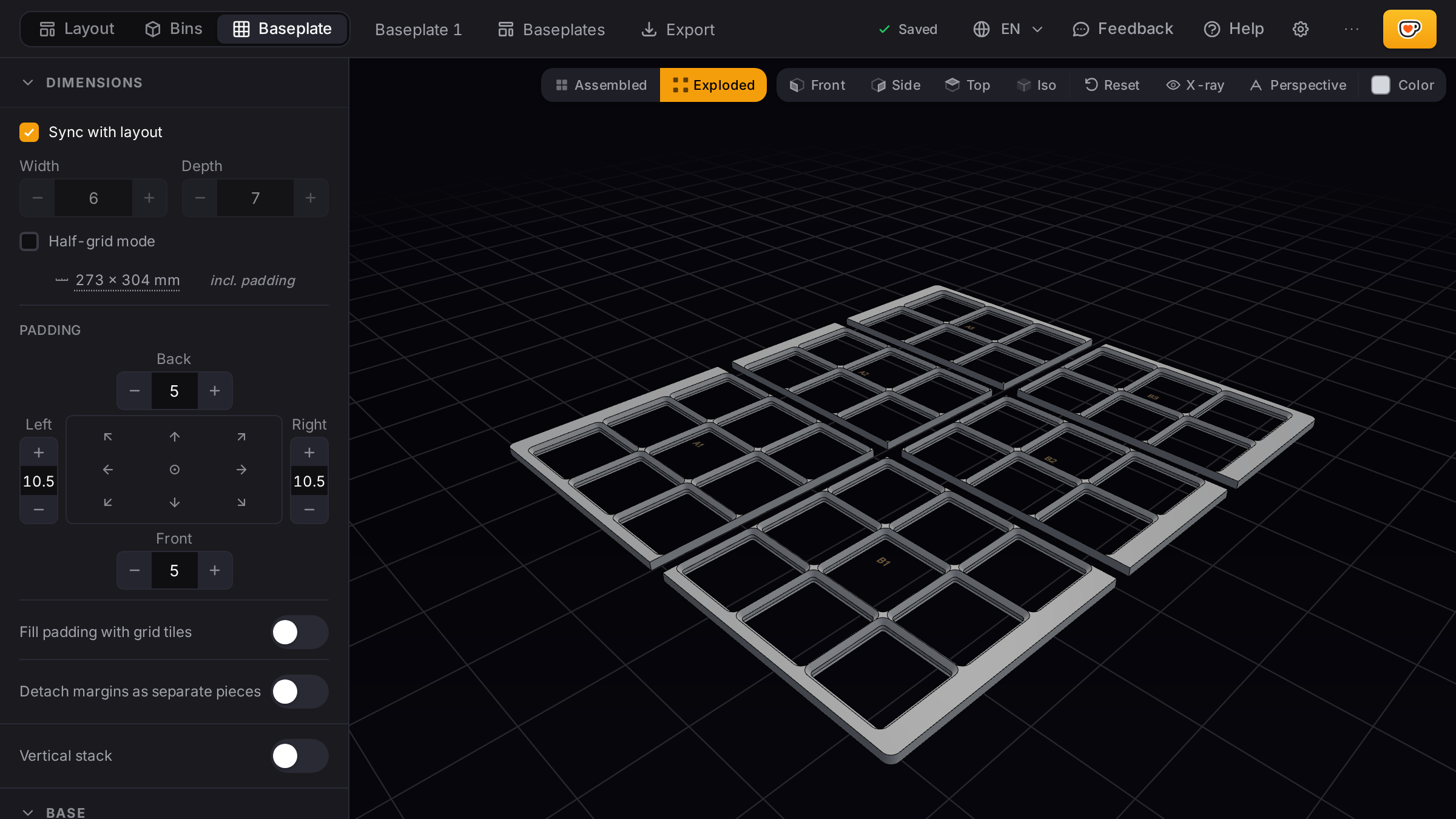This screenshot has height=819, width=1456.
Task: Select the up padding alignment arrow
Action: pos(175,437)
